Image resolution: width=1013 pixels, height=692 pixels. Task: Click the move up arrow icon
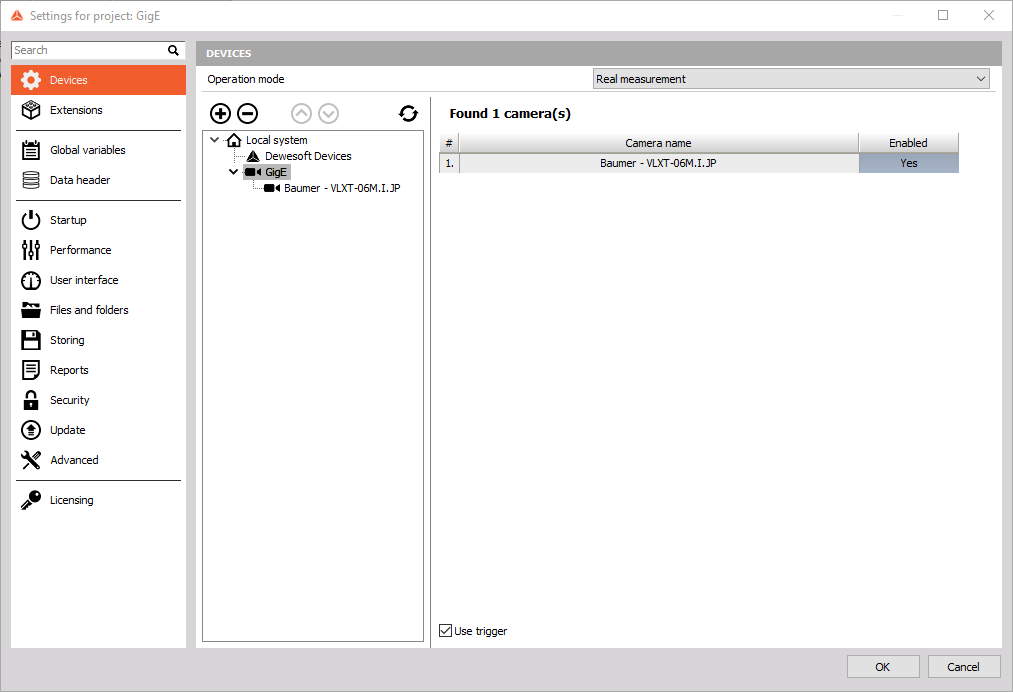(x=301, y=114)
